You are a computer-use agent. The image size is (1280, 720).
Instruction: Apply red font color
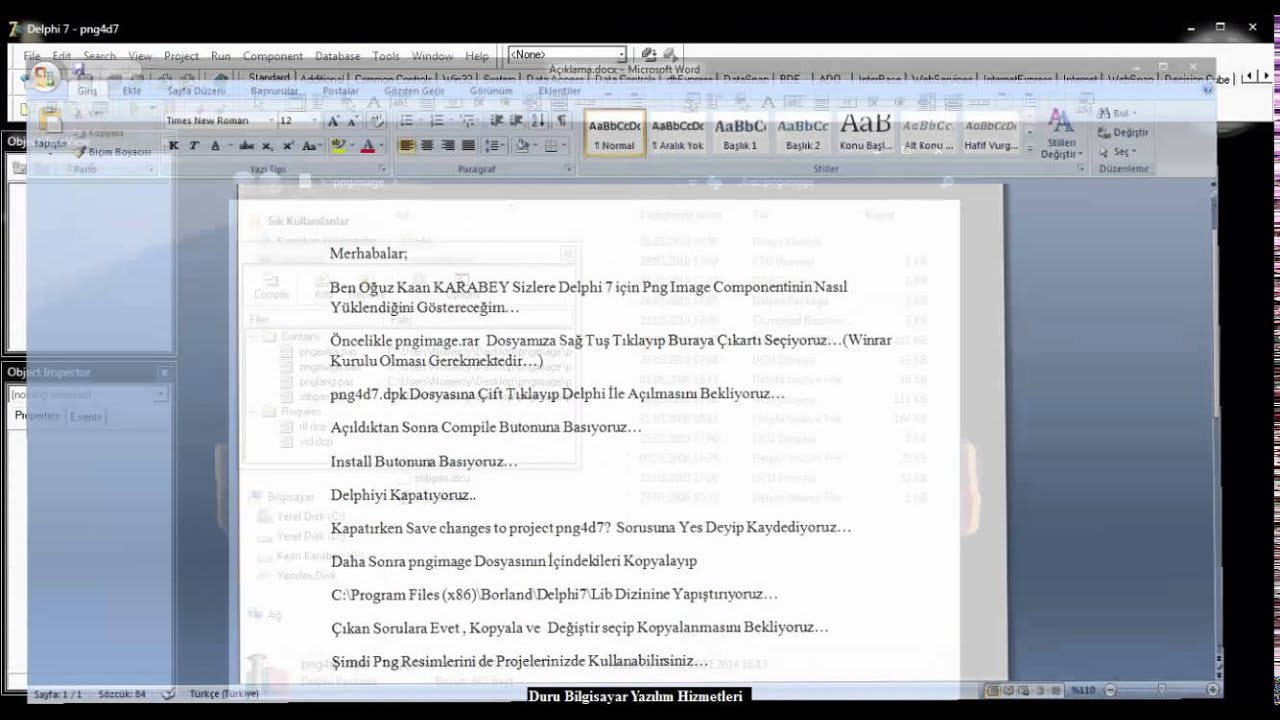[x=367, y=146]
